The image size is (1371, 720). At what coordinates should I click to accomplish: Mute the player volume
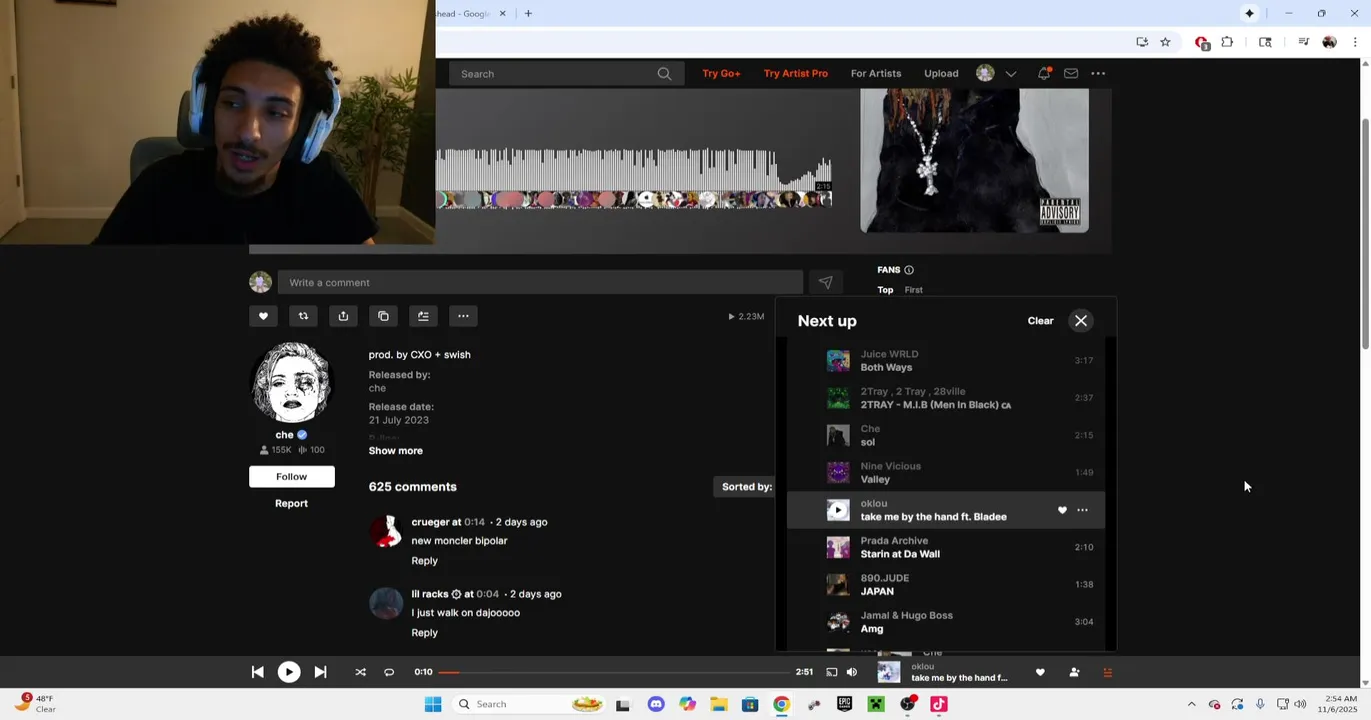pyautogui.click(x=852, y=672)
